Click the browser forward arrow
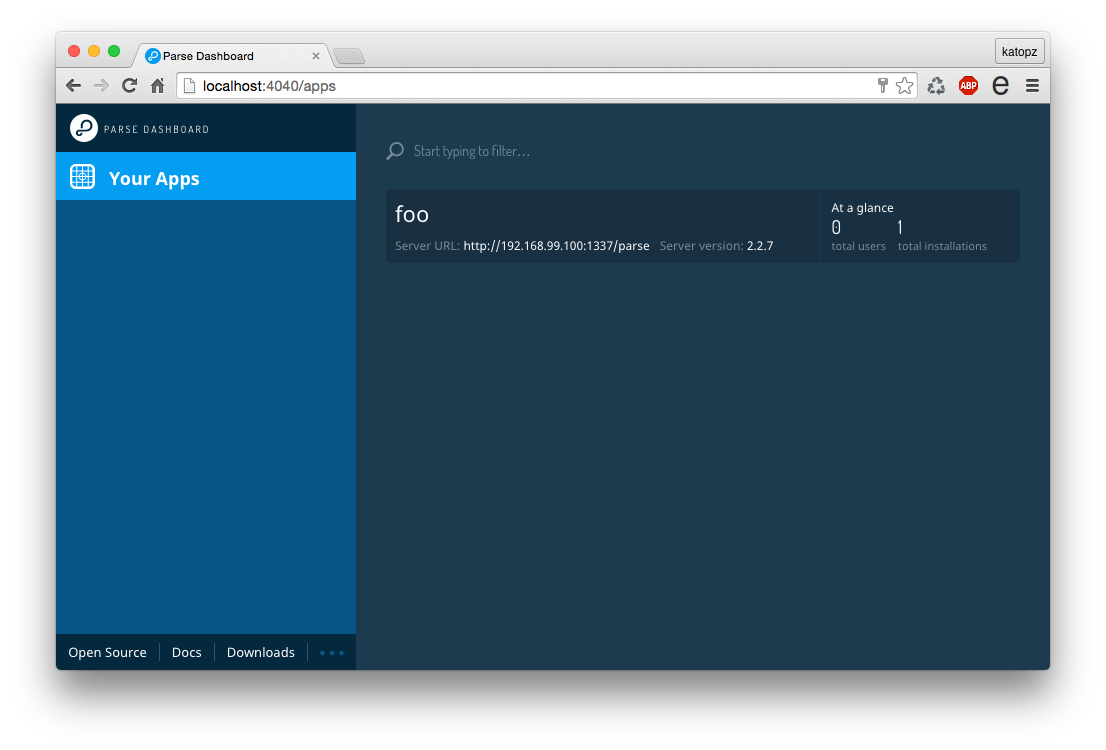Viewport: 1106px width, 750px height. click(102, 86)
